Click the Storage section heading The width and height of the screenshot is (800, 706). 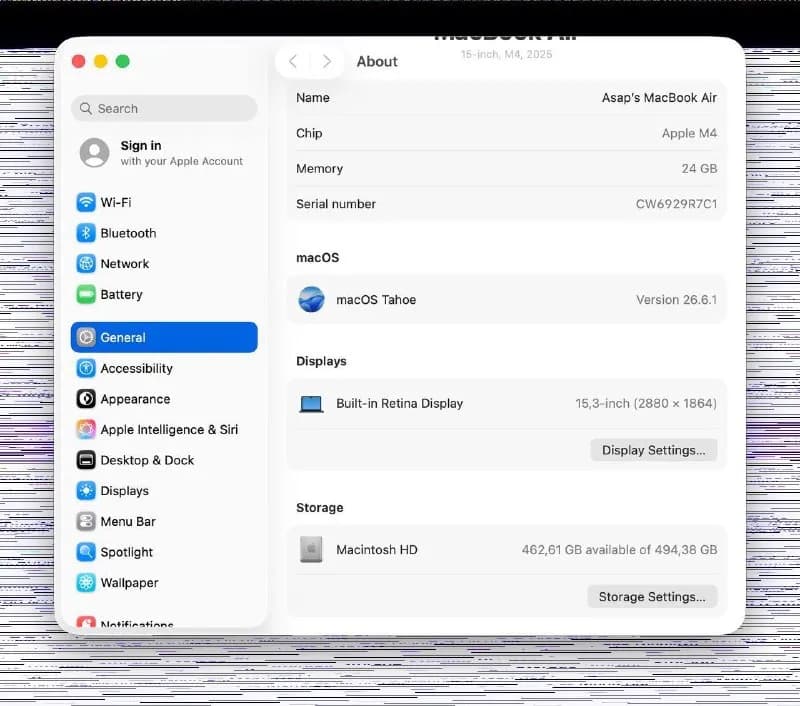319,508
